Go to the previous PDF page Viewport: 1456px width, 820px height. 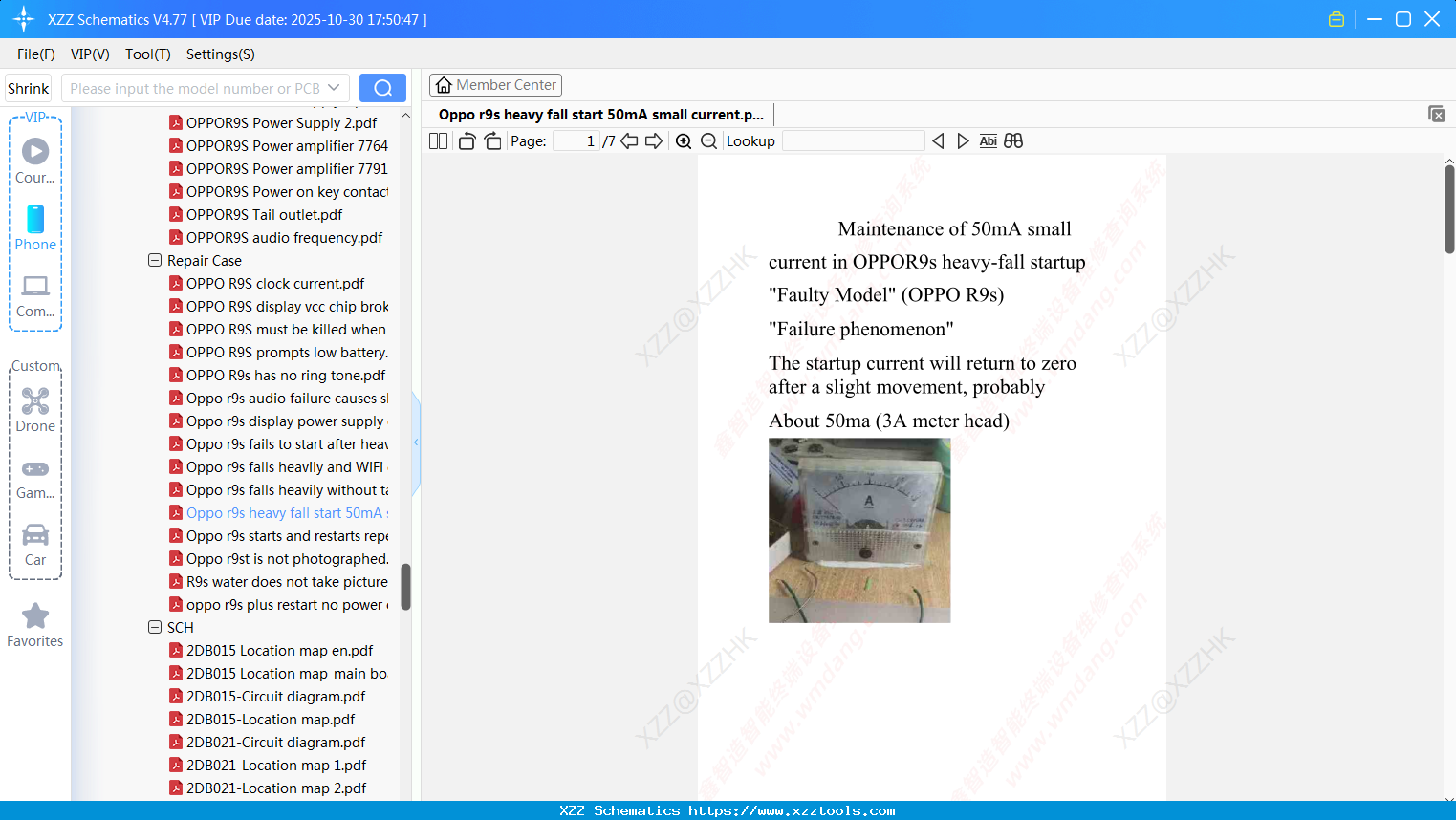pos(629,141)
